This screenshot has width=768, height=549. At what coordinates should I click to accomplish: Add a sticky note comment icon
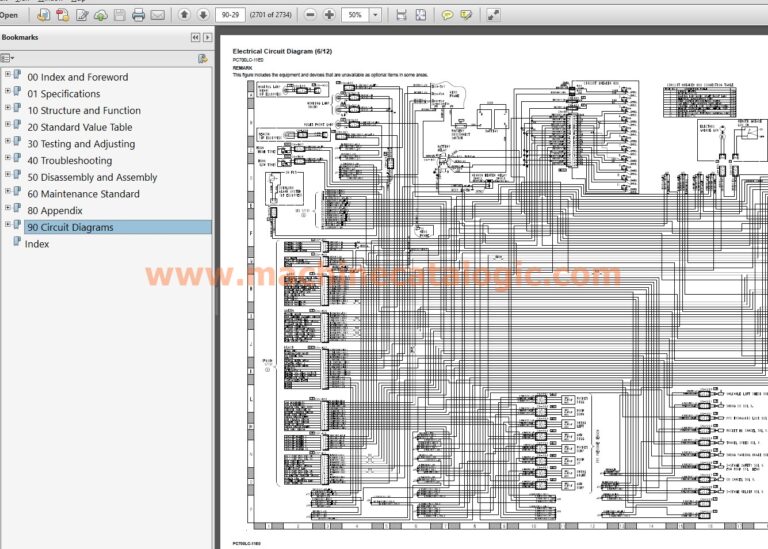447,15
